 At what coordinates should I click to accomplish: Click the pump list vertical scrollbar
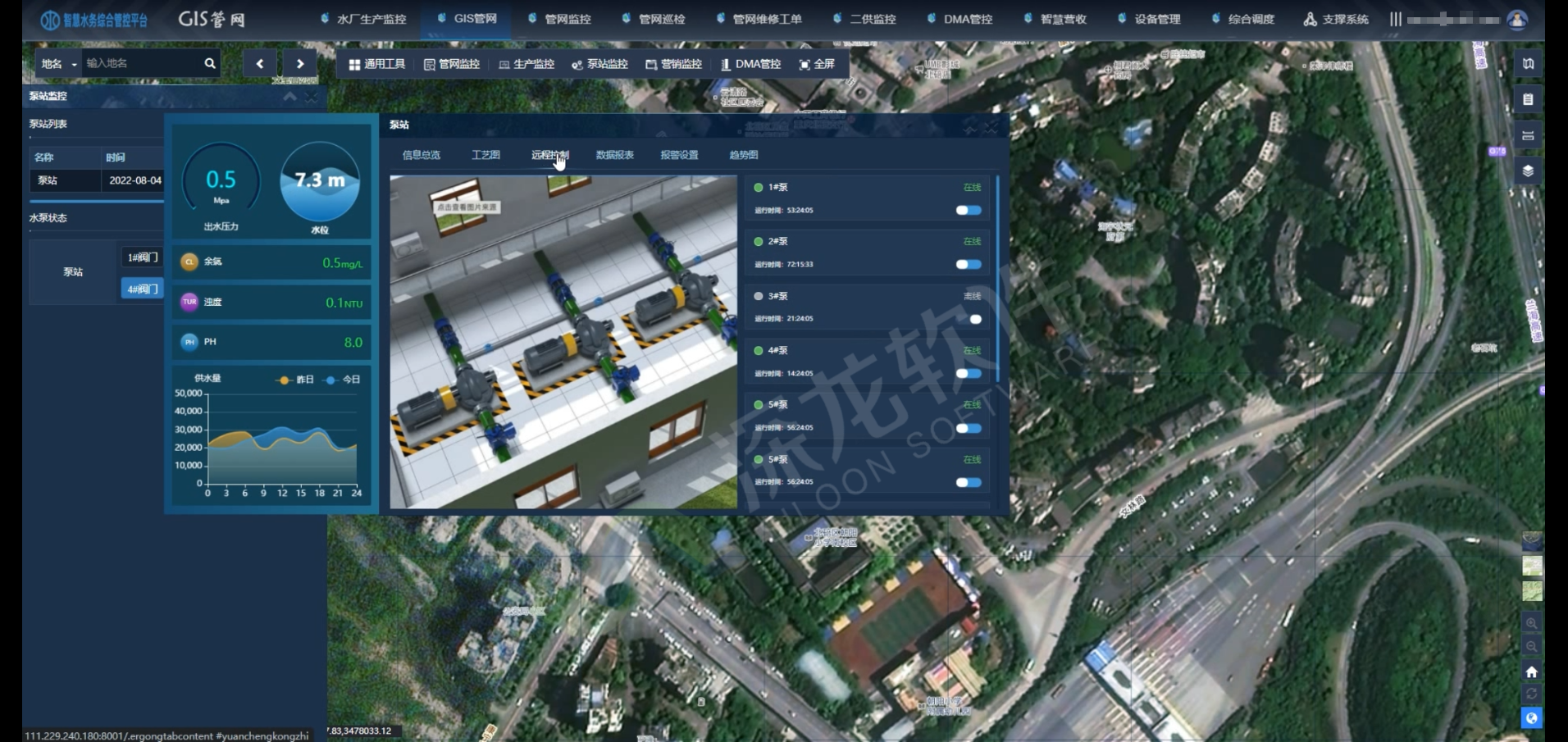pyautogui.click(x=997, y=279)
